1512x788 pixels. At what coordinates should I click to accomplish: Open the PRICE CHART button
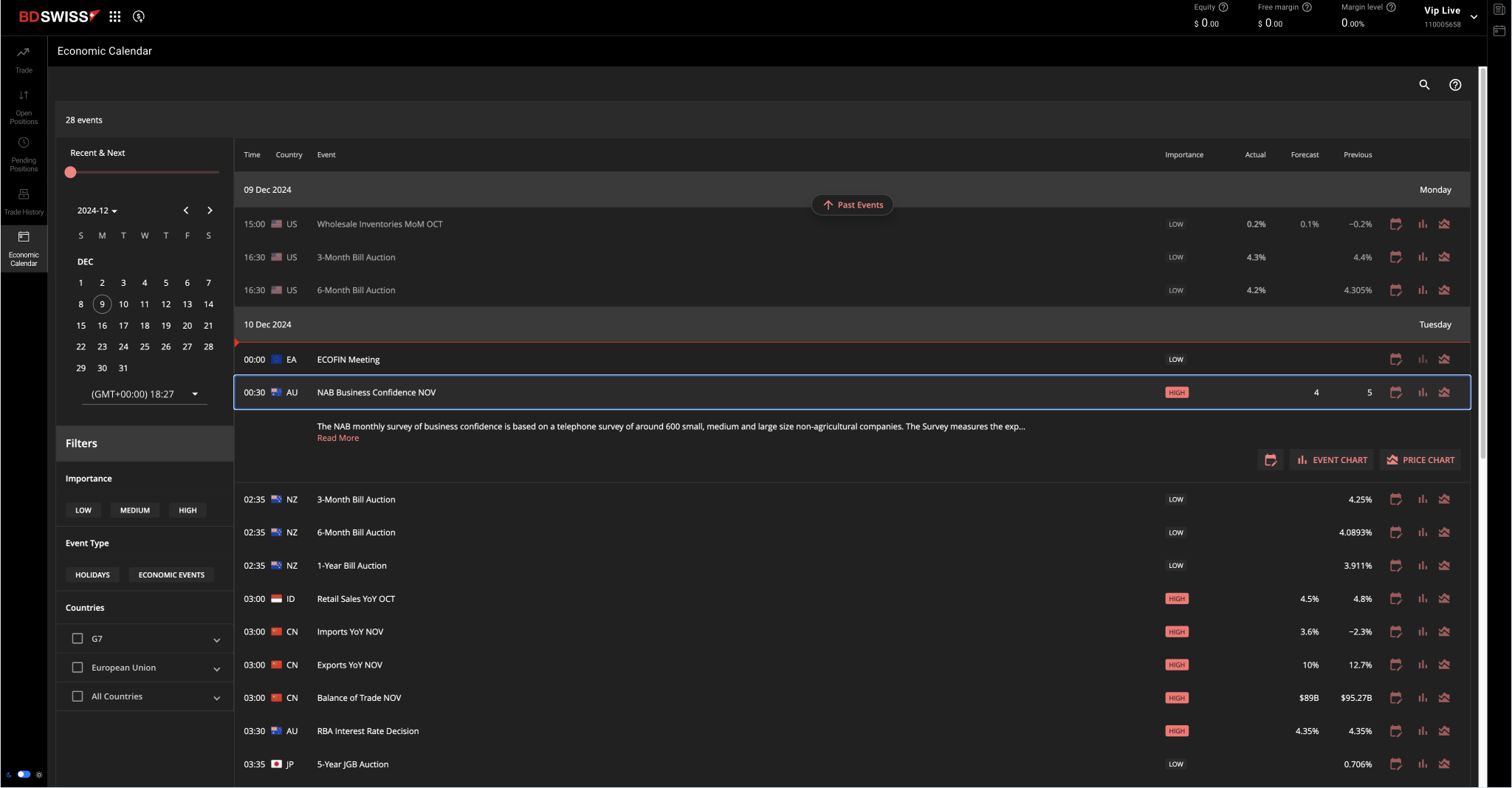[x=1420, y=460]
